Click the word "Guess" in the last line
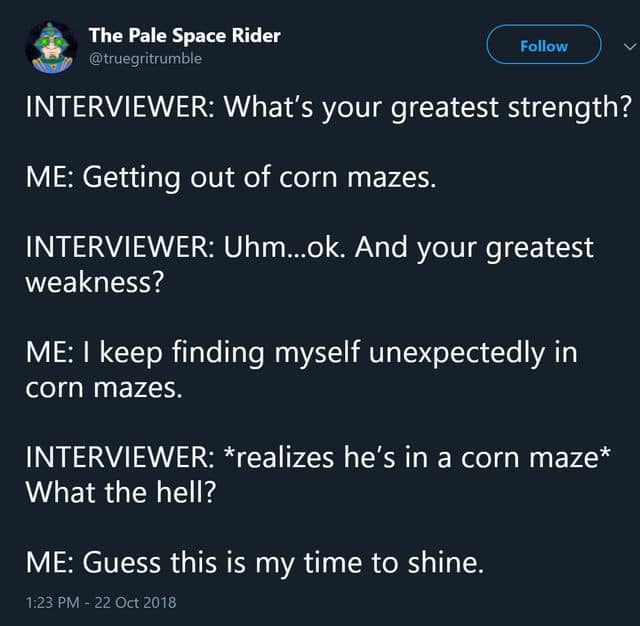640x626 pixels. (x=122, y=562)
